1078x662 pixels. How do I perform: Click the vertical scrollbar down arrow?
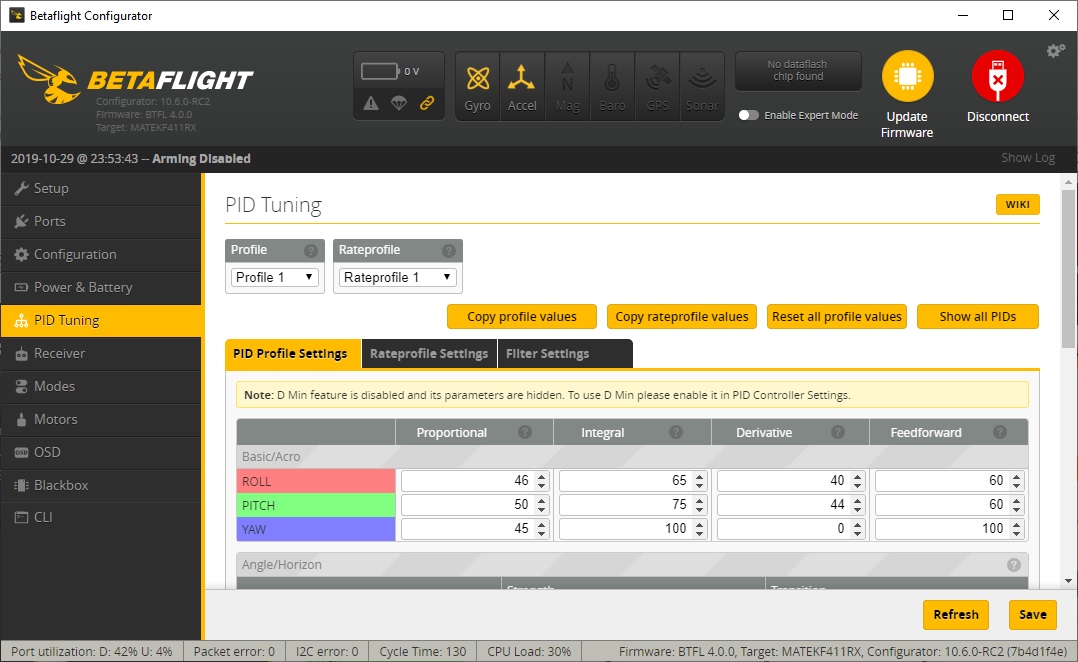1068,581
